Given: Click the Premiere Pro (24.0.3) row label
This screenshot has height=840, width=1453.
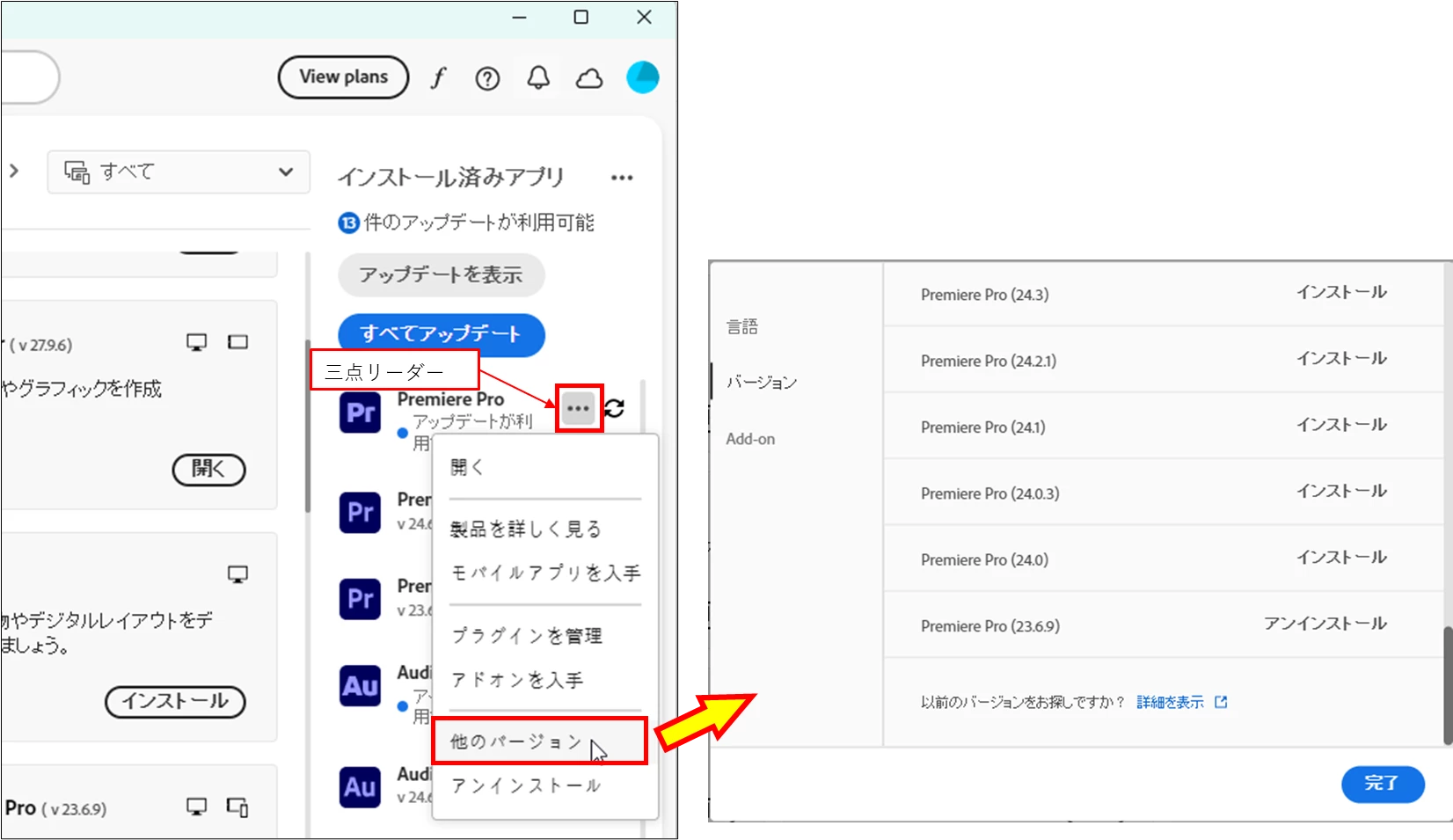Looking at the screenshot, I should (x=990, y=493).
